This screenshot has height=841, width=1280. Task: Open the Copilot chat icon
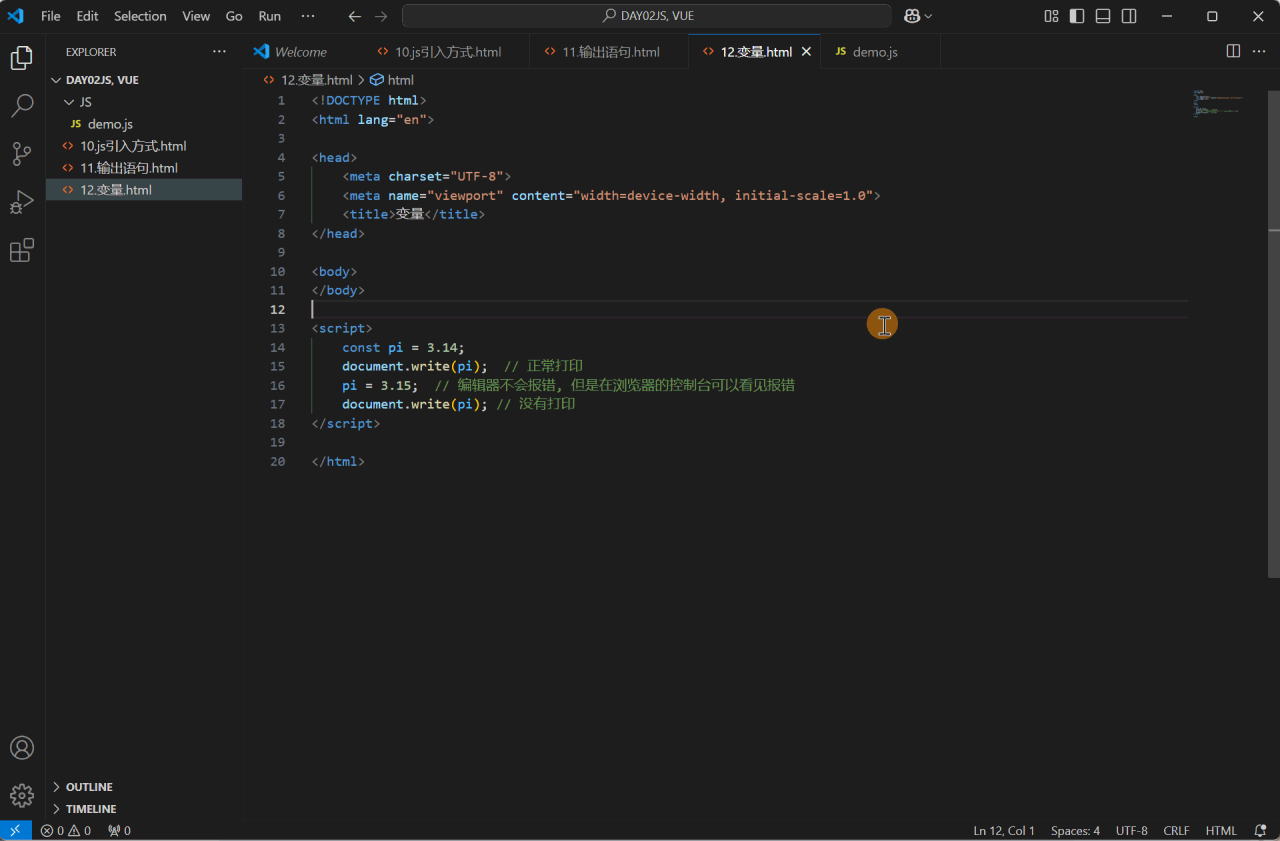[912, 16]
